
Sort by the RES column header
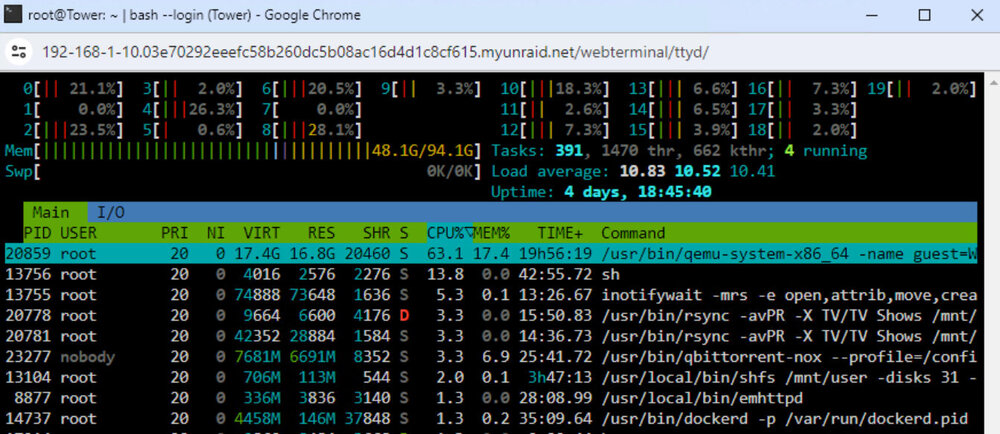tap(321, 233)
